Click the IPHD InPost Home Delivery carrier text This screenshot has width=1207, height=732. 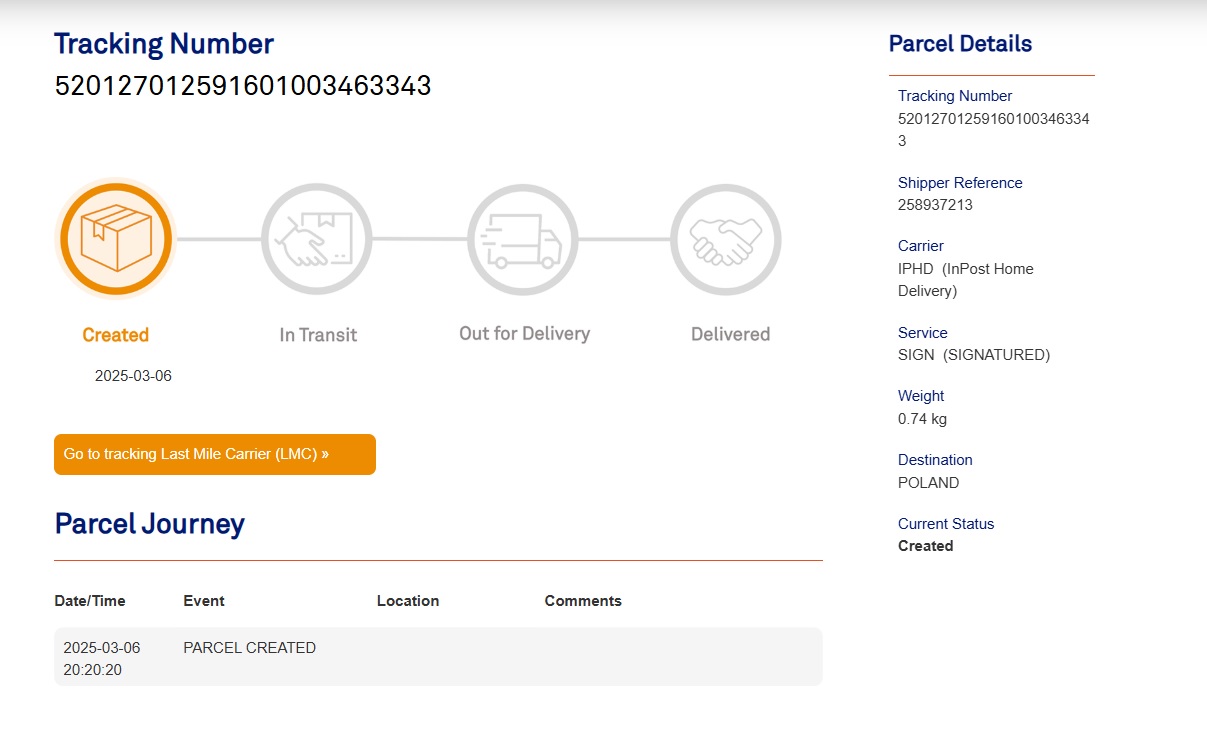tap(966, 280)
